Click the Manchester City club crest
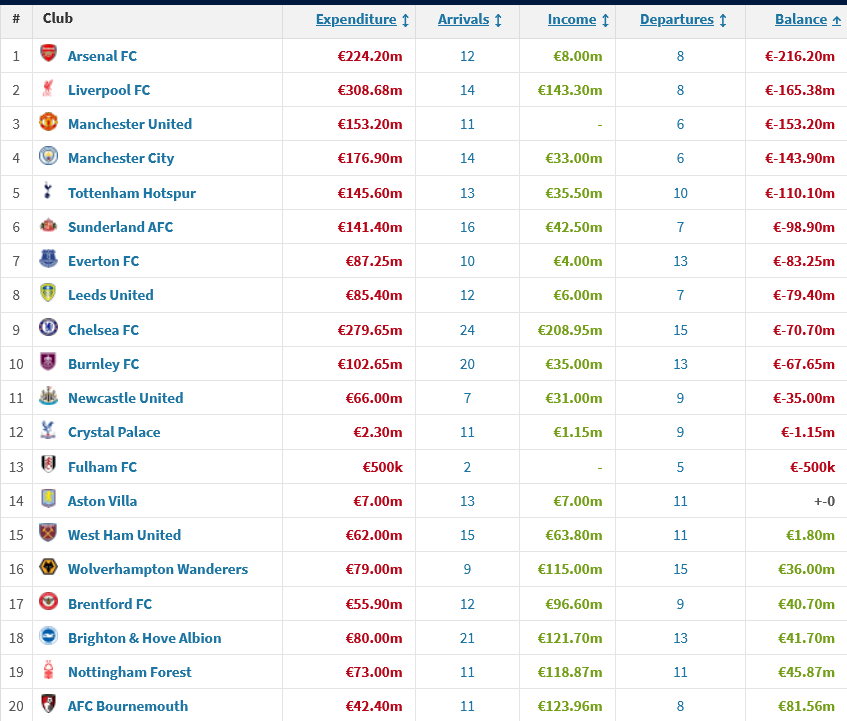 click(48, 156)
